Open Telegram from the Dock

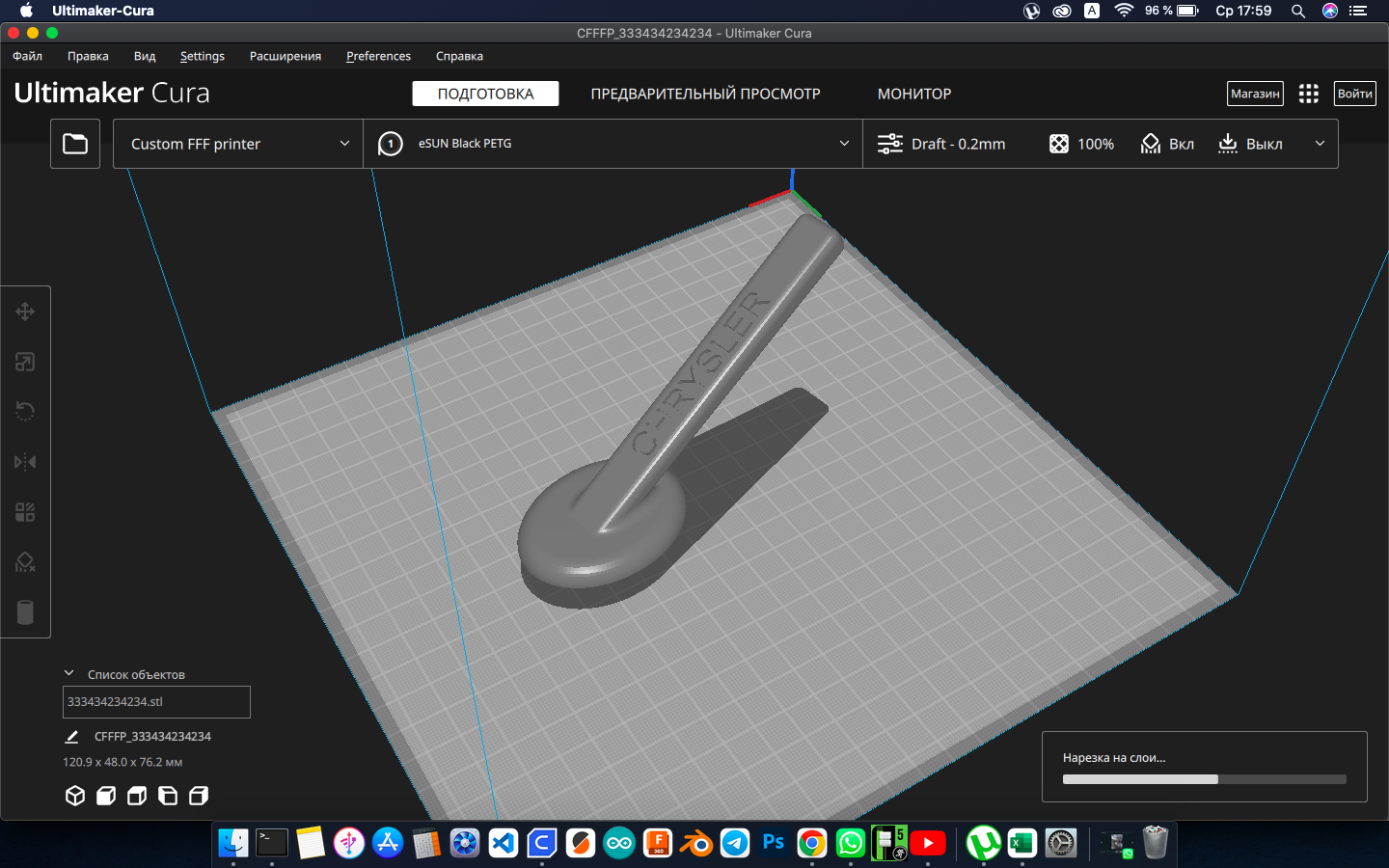[735, 843]
